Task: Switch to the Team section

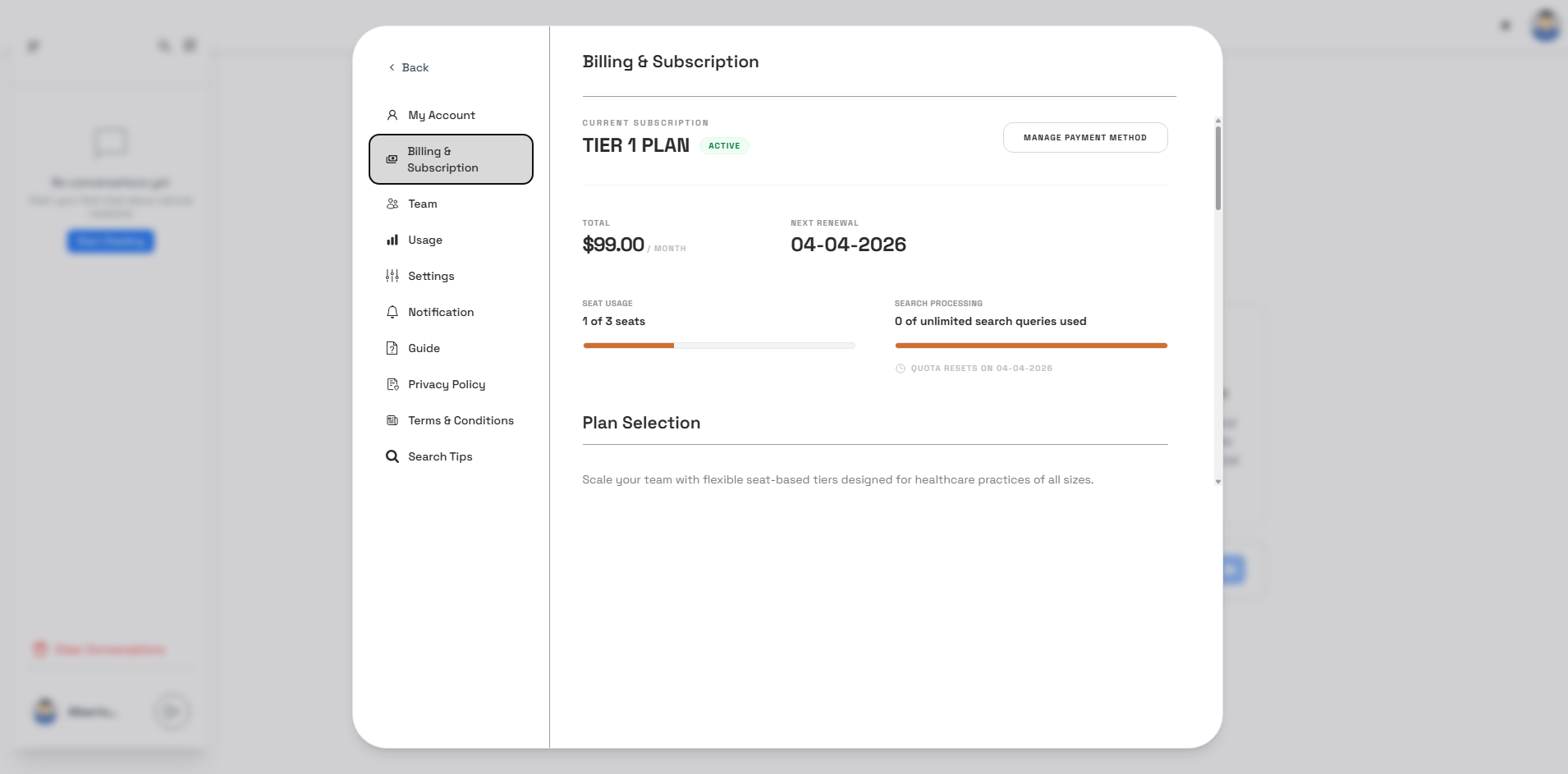Action: click(x=422, y=204)
